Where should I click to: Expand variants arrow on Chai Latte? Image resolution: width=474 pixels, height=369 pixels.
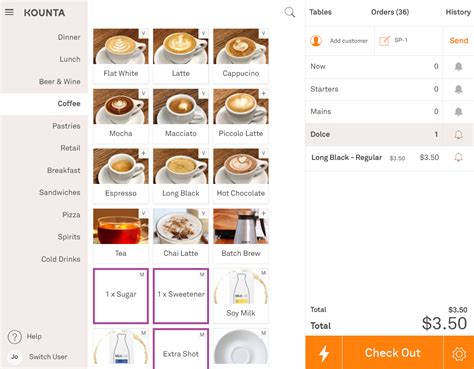coord(204,213)
